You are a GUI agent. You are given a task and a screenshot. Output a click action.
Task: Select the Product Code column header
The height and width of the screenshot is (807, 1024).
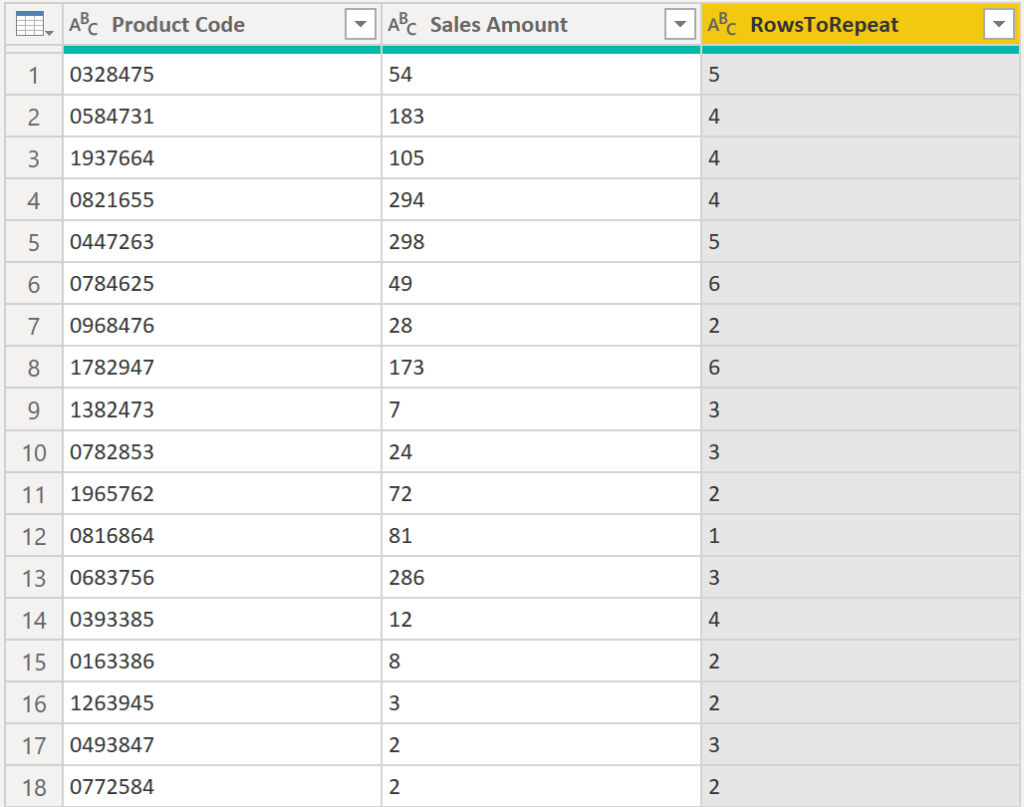click(x=222, y=25)
